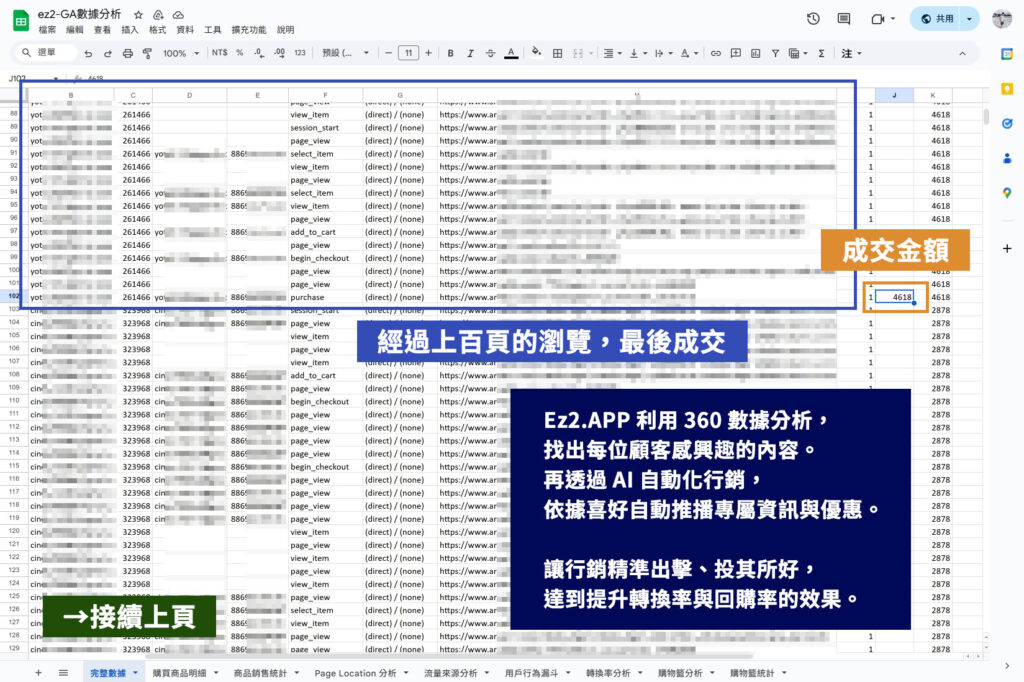Decrease font size with minus
The image size is (1024, 682).
389,53
